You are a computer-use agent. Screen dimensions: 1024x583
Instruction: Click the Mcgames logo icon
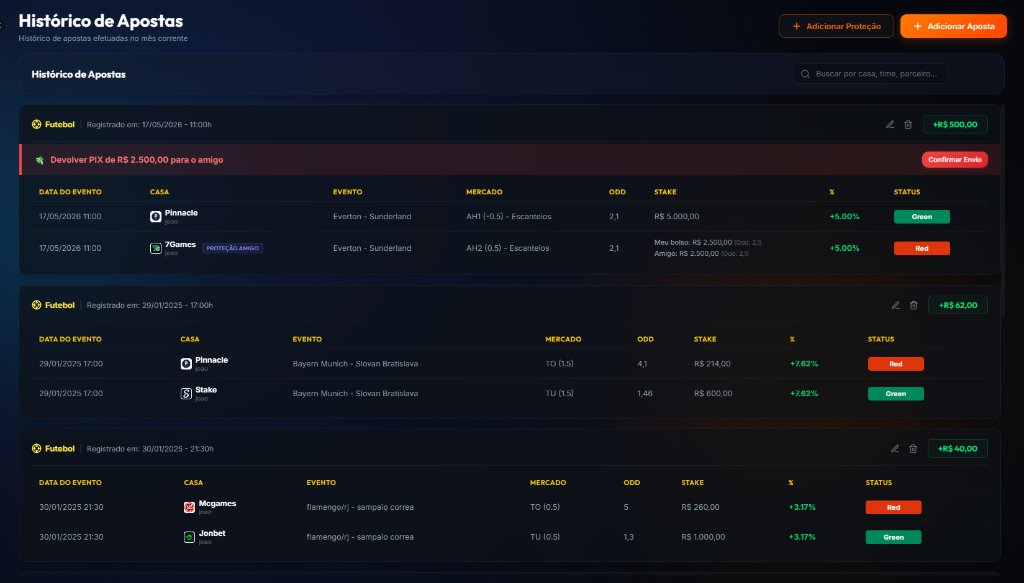click(x=189, y=507)
